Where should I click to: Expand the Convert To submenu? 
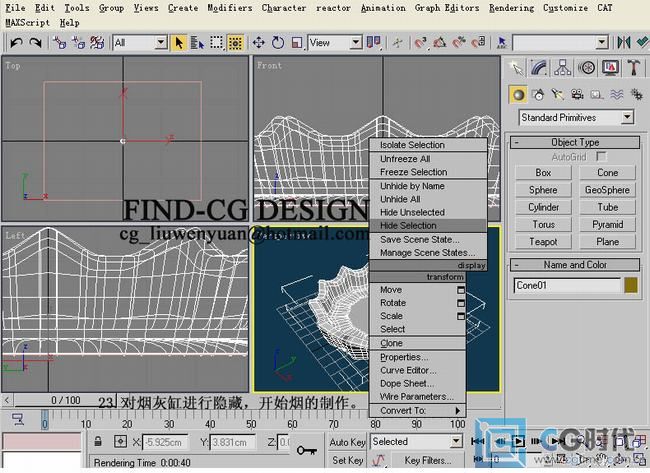(x=417, y=410)
